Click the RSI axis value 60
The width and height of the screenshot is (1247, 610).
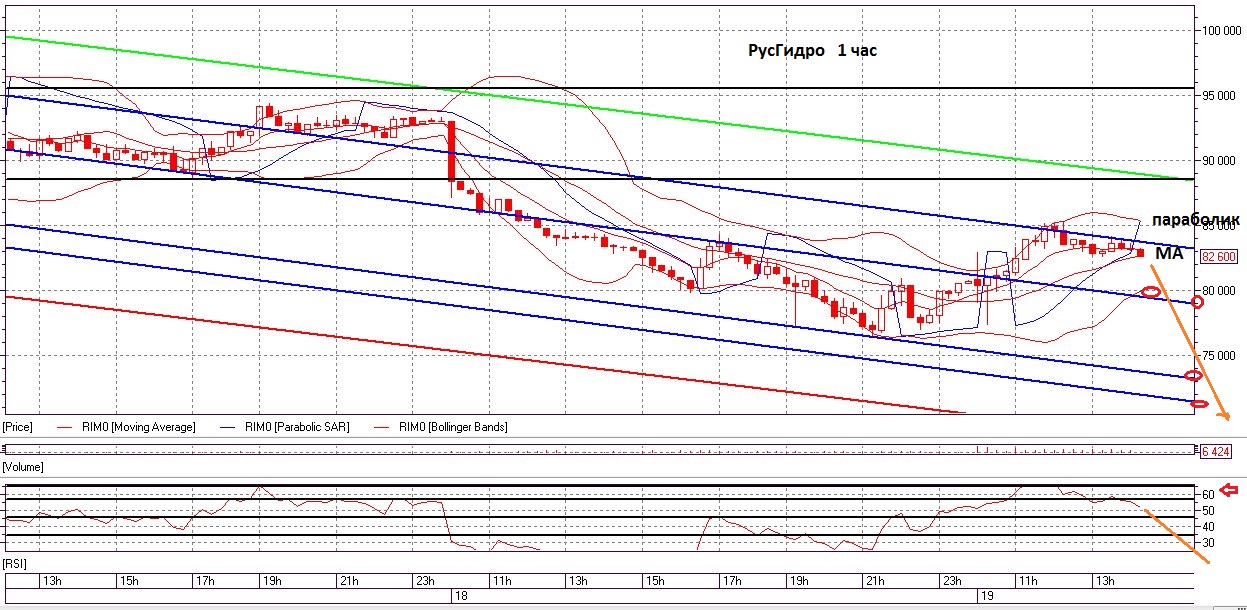[1208, 494]
